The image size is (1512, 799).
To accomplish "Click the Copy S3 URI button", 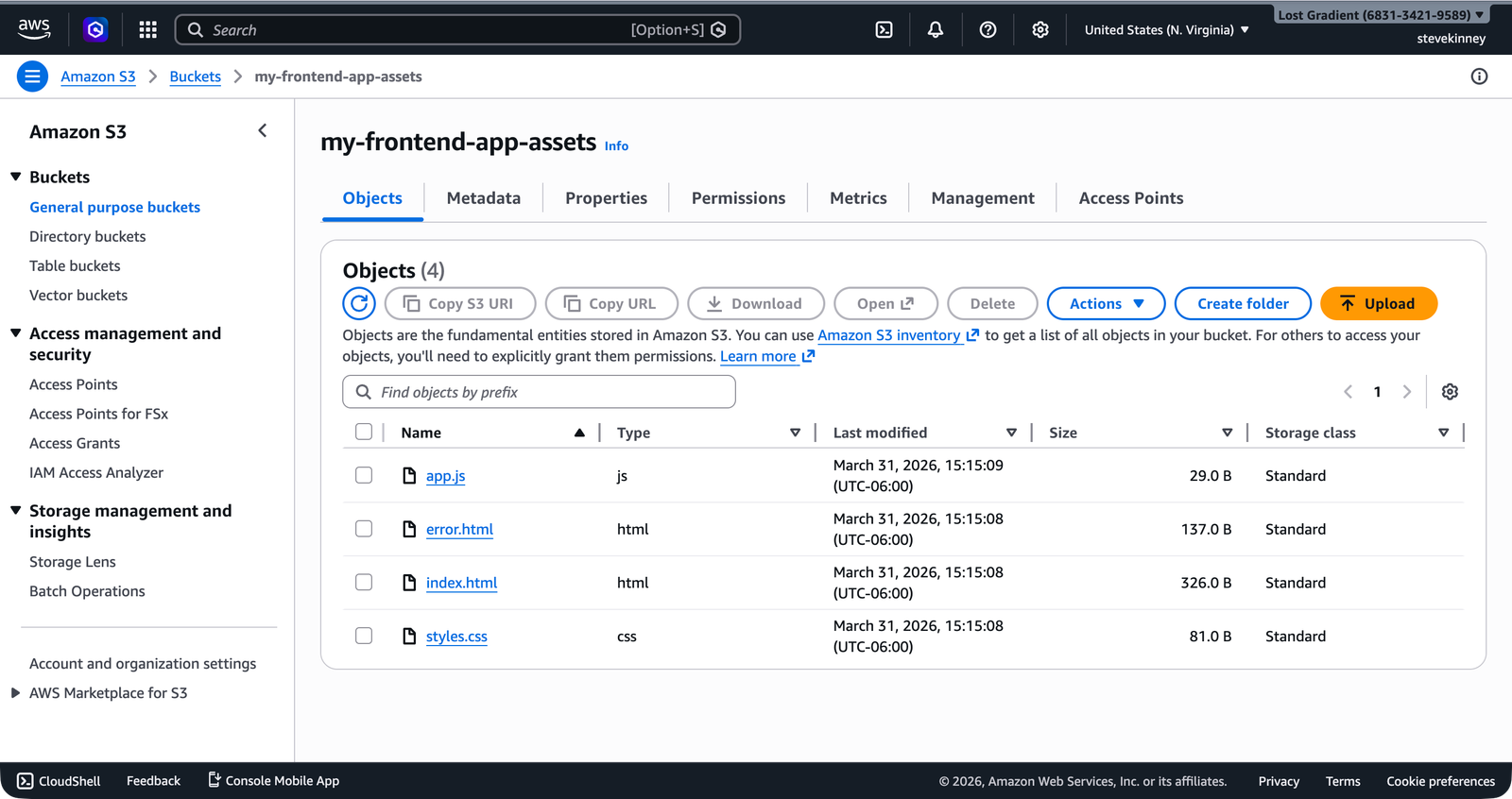I will pos(460,303).
